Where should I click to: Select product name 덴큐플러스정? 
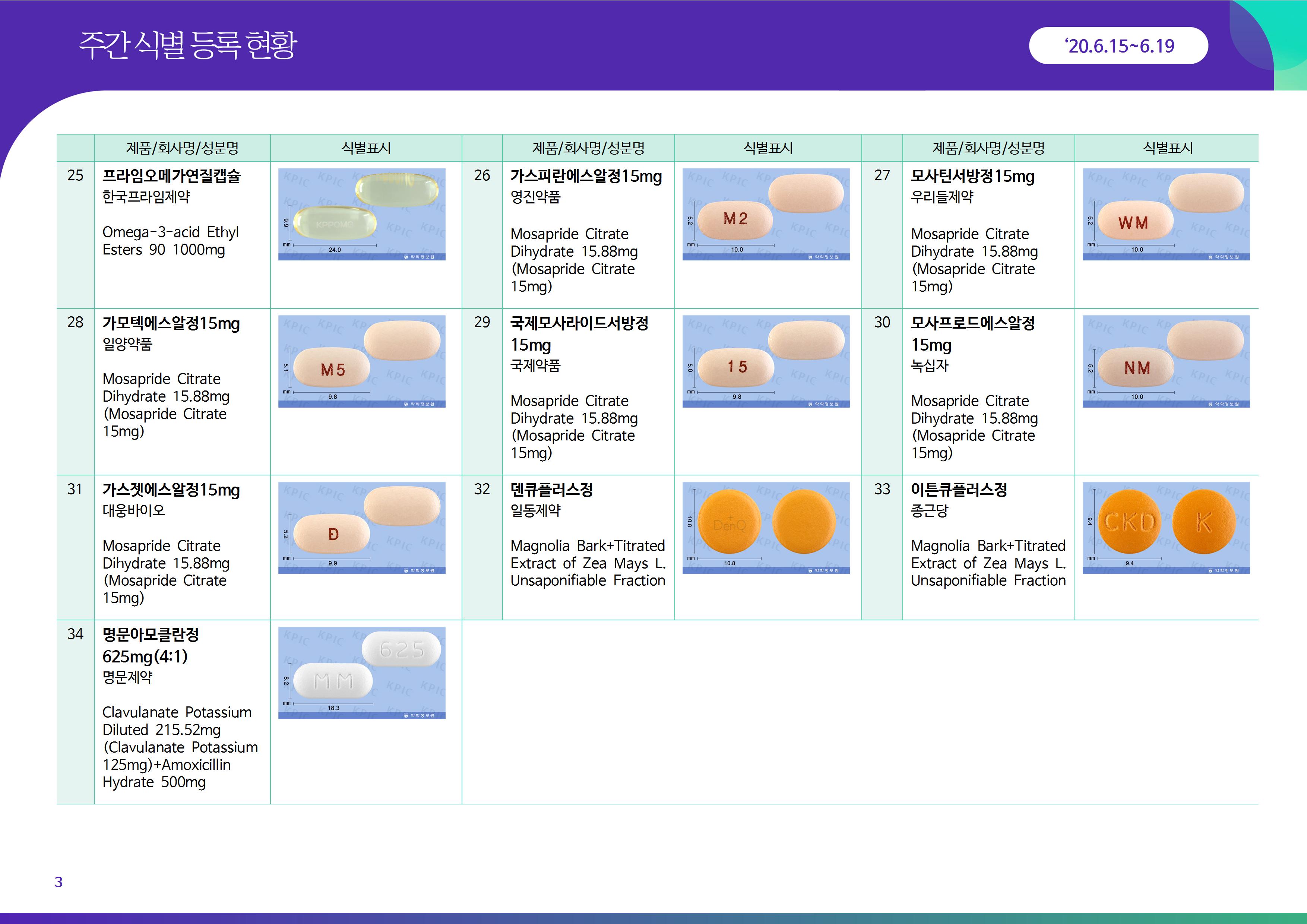click(551, 490)
